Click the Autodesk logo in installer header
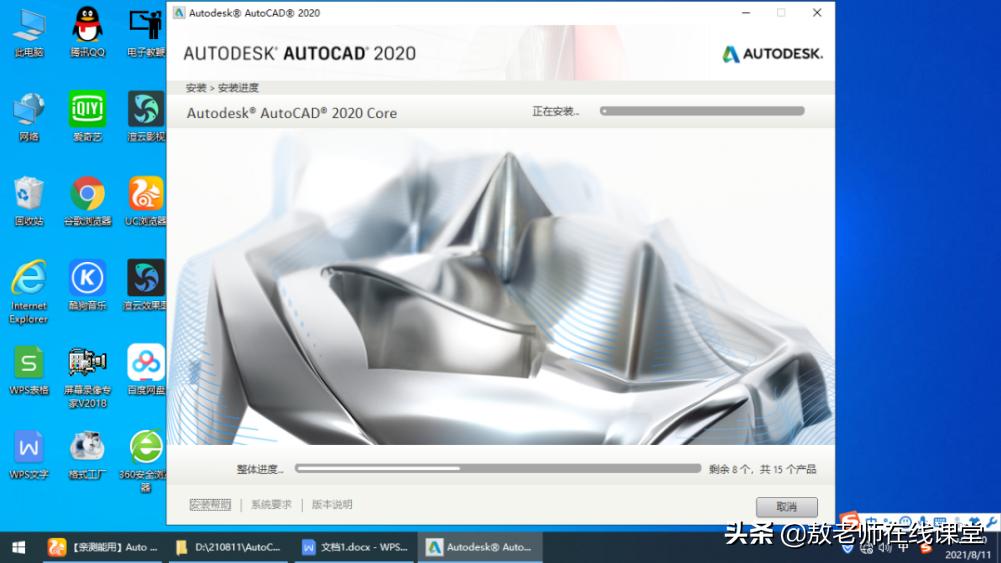The height and width of the screenshot is (563, 1001). point(772,54)
